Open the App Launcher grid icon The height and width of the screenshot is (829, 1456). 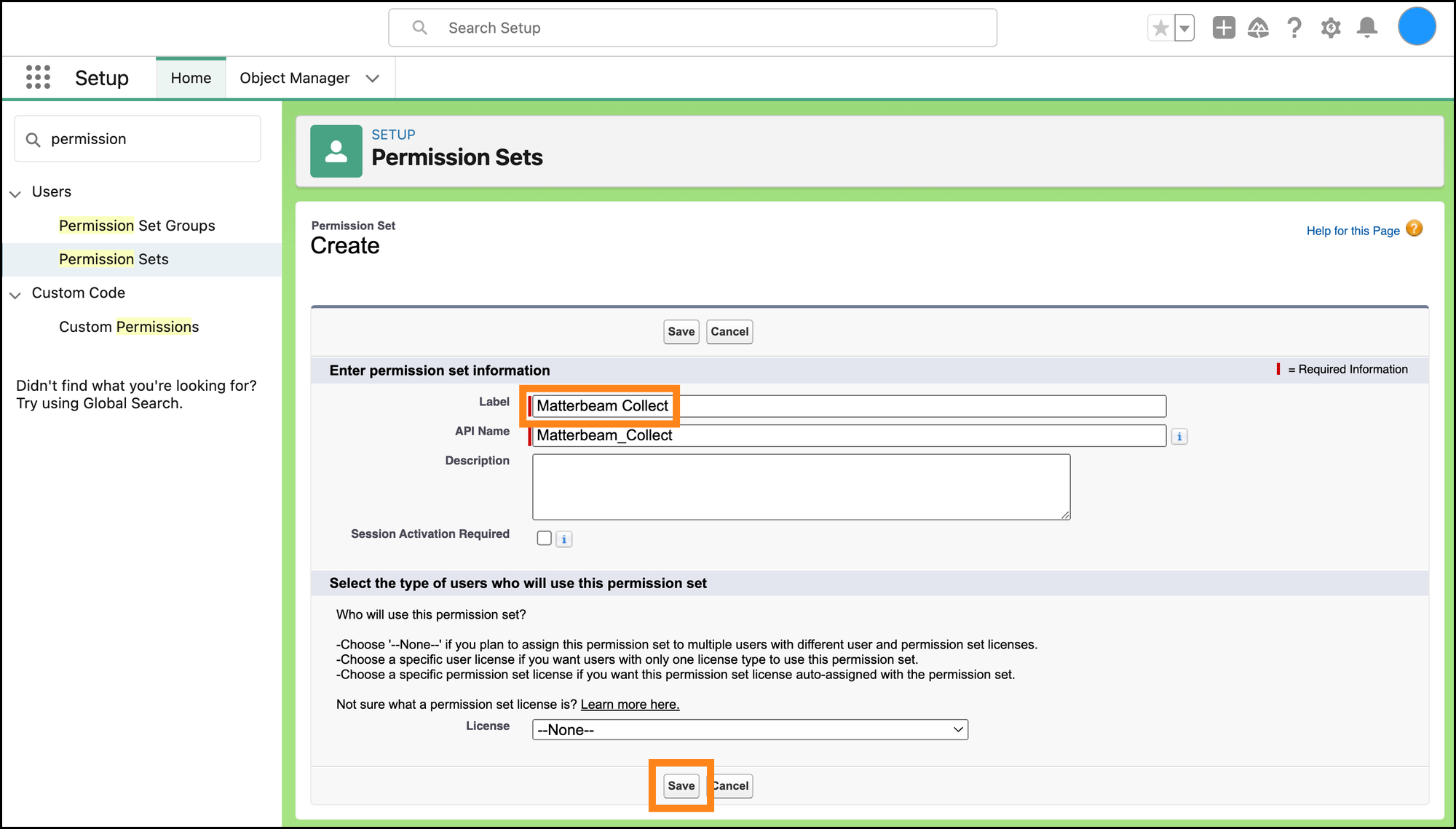click(38, 77)
